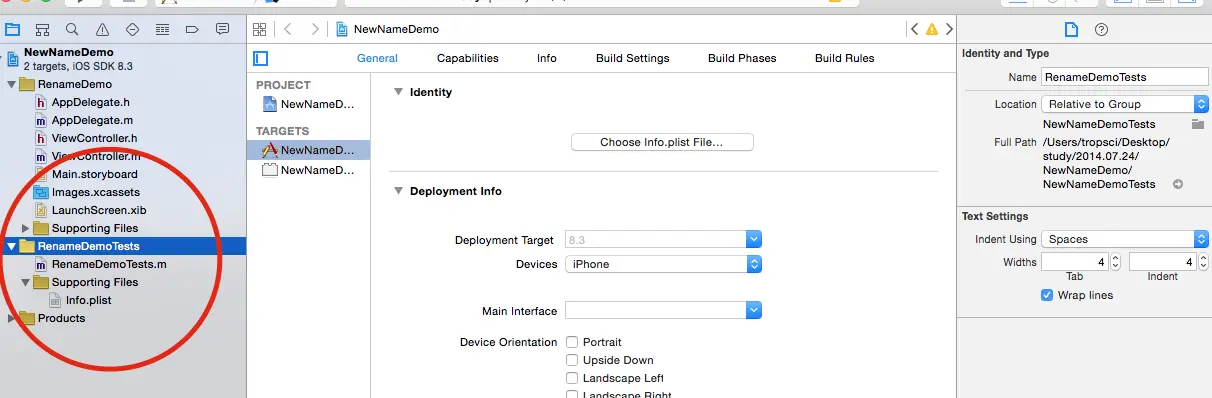Screen dimensions: 1212x398
Task: Open the Devices iPhone dropdown
Action: click(x=663, y=264)
